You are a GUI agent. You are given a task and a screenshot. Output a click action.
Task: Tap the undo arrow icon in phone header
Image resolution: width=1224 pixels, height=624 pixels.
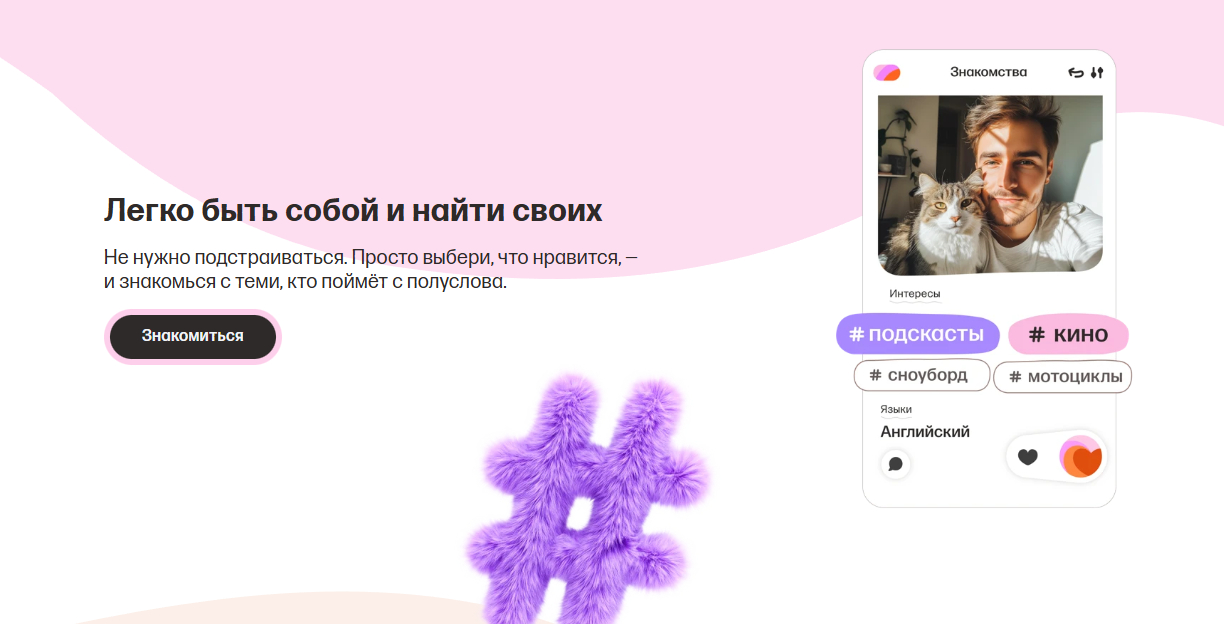coord(1076,72)
